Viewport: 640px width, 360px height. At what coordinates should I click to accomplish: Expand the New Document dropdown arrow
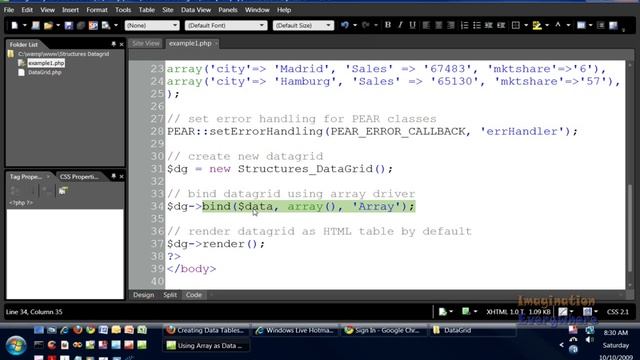click(24, 25)
